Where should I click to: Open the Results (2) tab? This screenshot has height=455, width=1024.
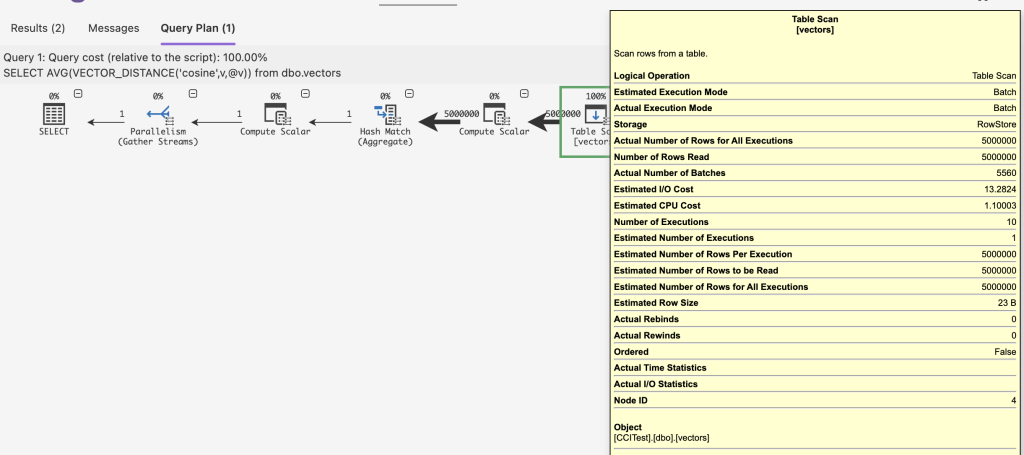click(x=38, y=28)
